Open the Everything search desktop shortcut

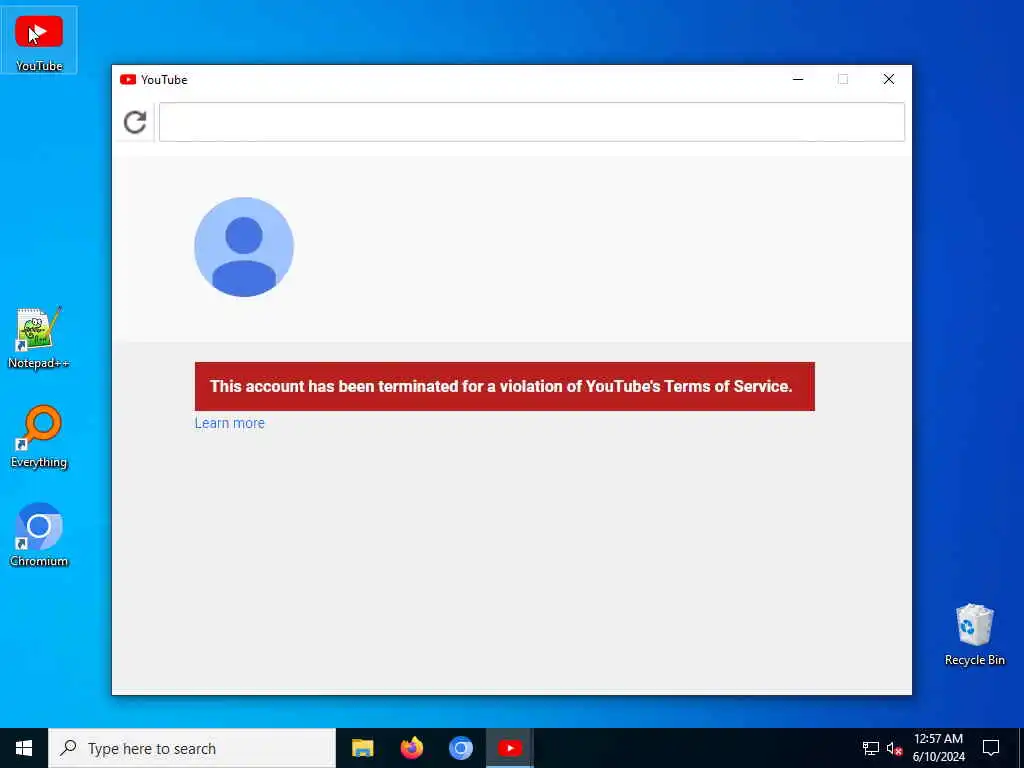[39, 437]
